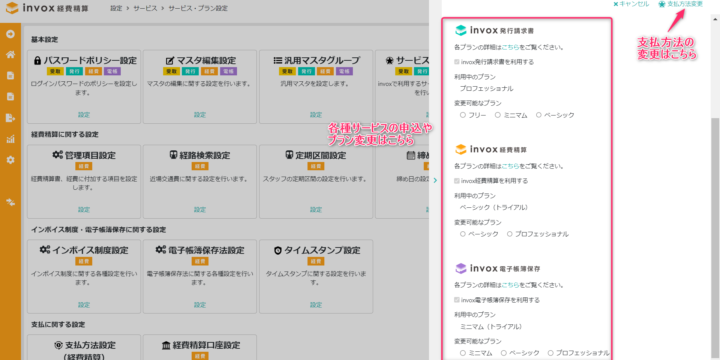Image resolution: width=720 pixels, height=360 pixels.
Task: Click the swap arrows icon in the sidebar
Action: click(x=10, y=202)
